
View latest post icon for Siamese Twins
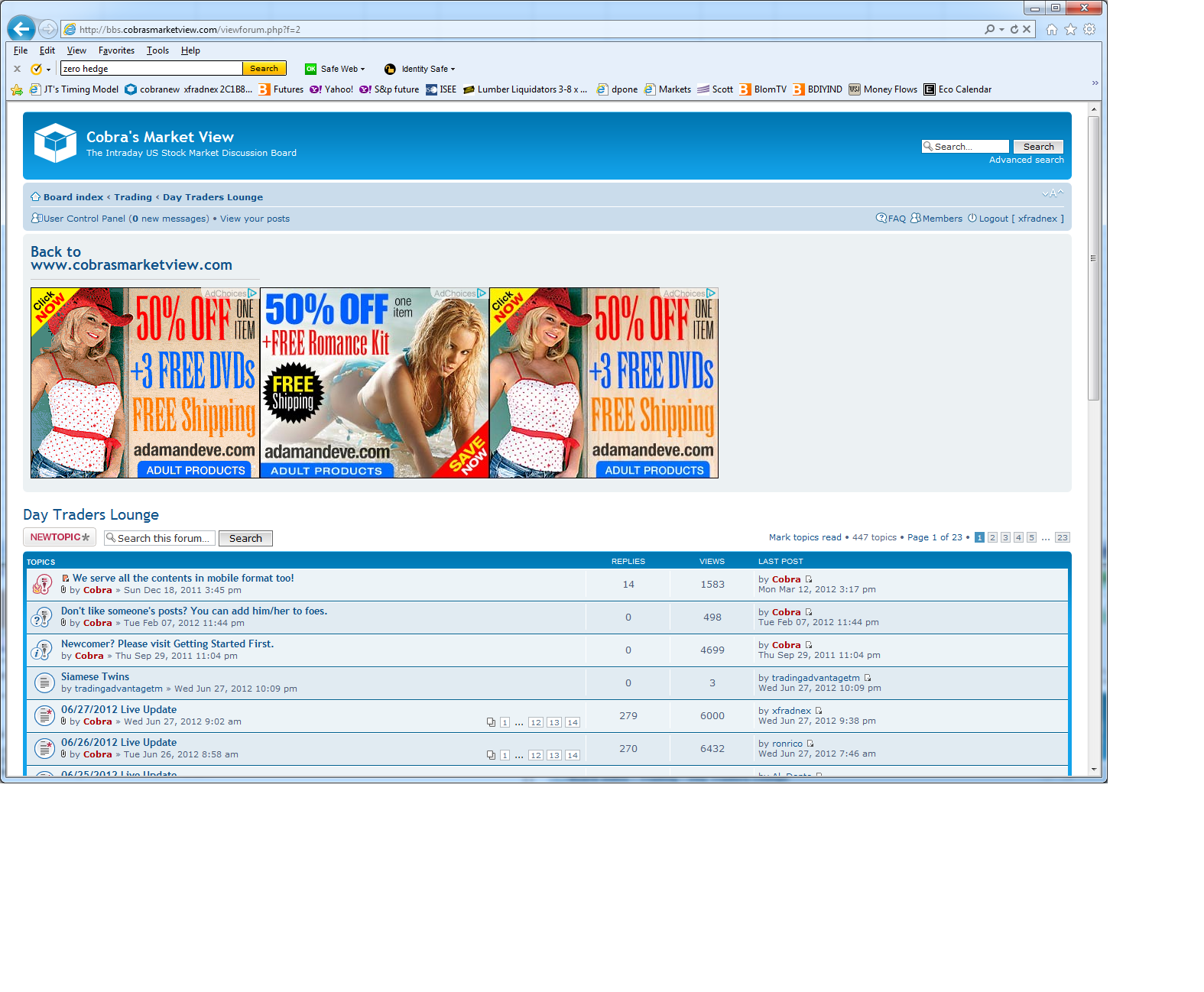(868, 678)
